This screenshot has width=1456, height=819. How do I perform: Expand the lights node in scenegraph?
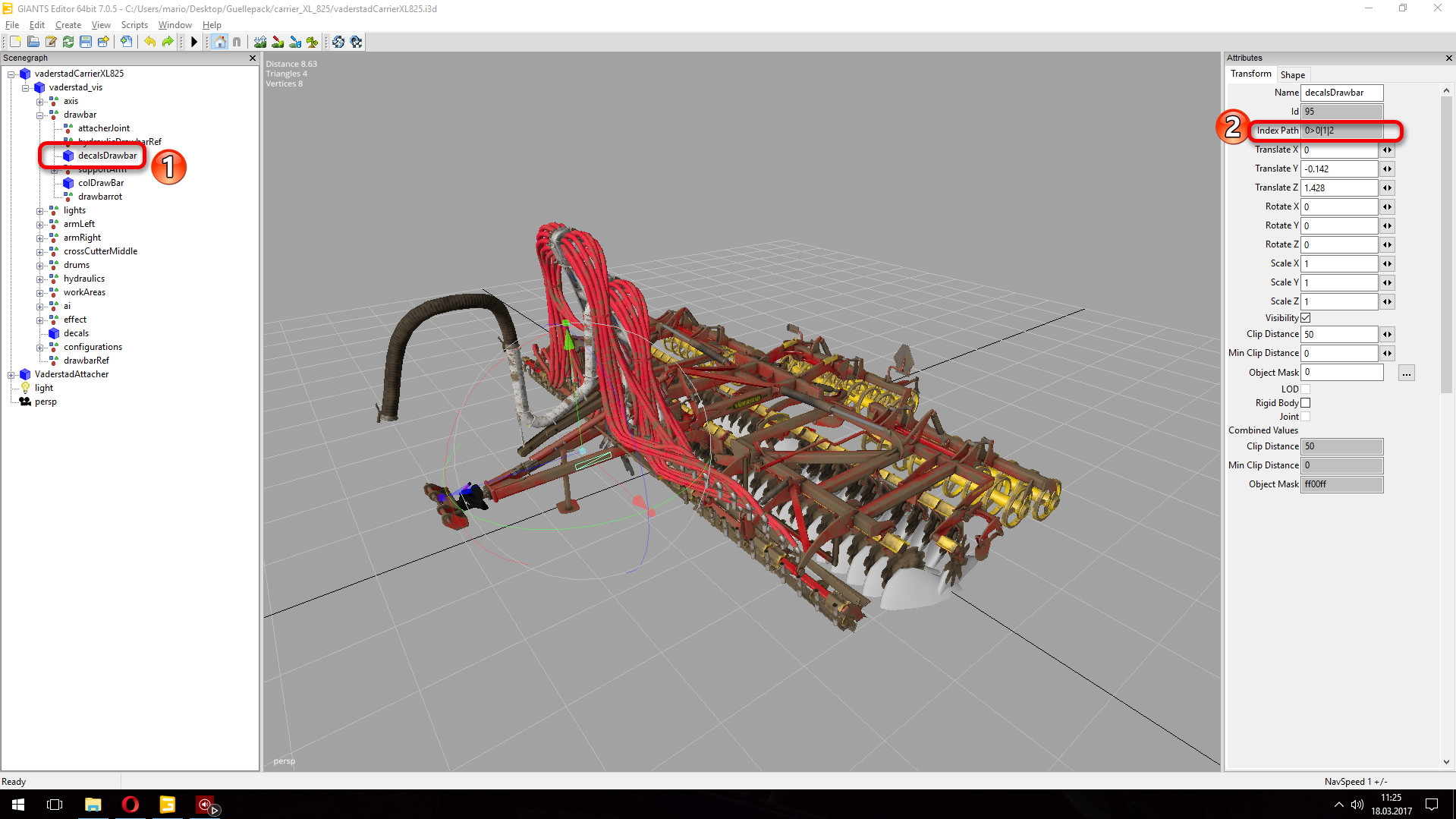pos(39,211)
